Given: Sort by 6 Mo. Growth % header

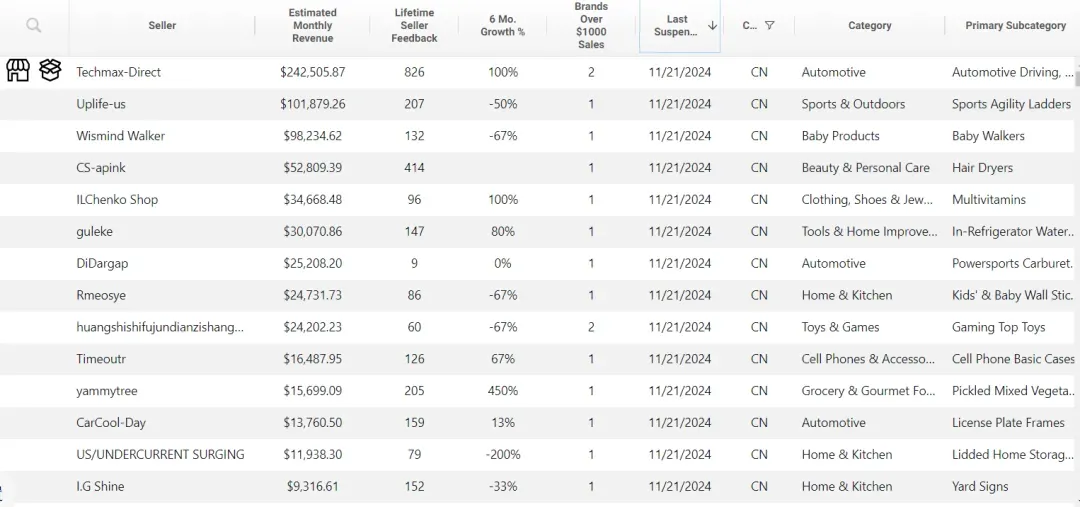Looking at the screenshot, I should [502, 25].
